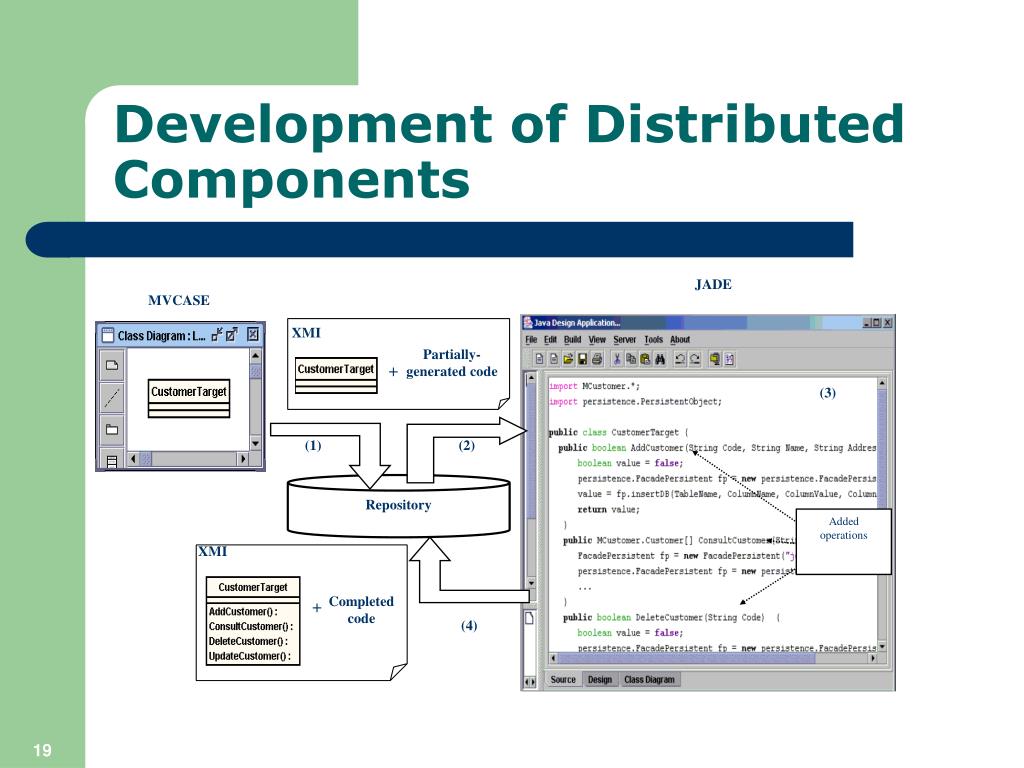The height and width of the screenshot is (768, 1024).
Task: Click the small page icon in JADE left gutter
Action: coord(530,618)
